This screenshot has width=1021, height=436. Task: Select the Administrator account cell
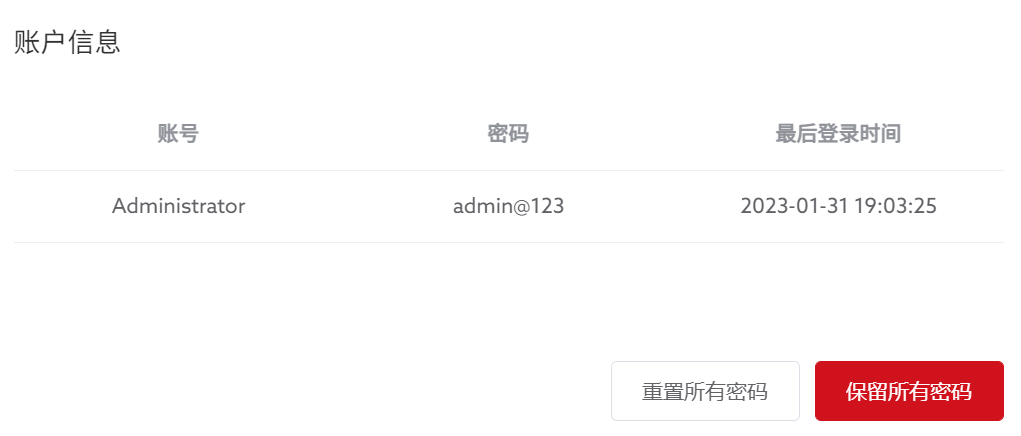pyautogui.click(x=178, y=206)
